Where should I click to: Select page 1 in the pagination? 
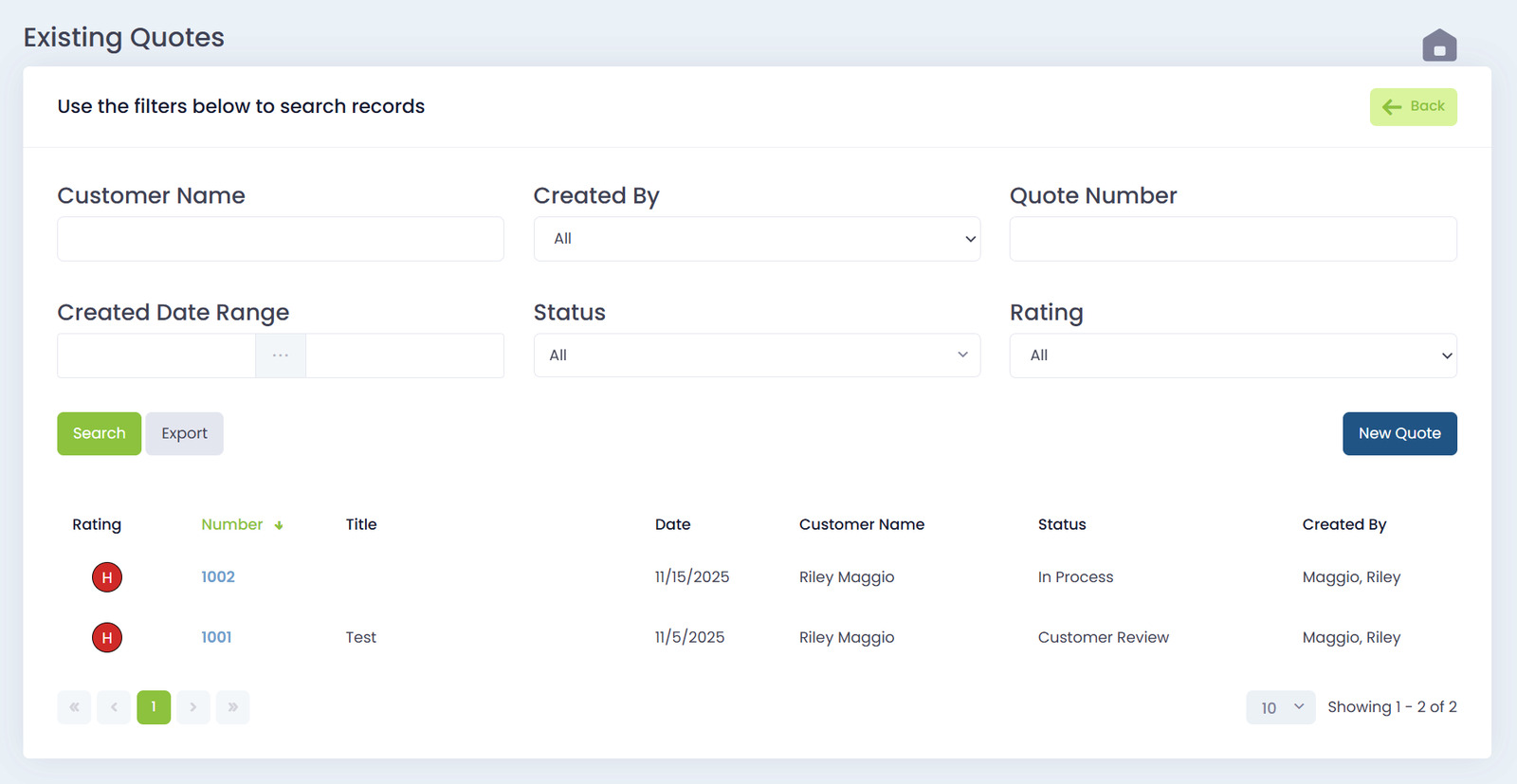[154, 707]
